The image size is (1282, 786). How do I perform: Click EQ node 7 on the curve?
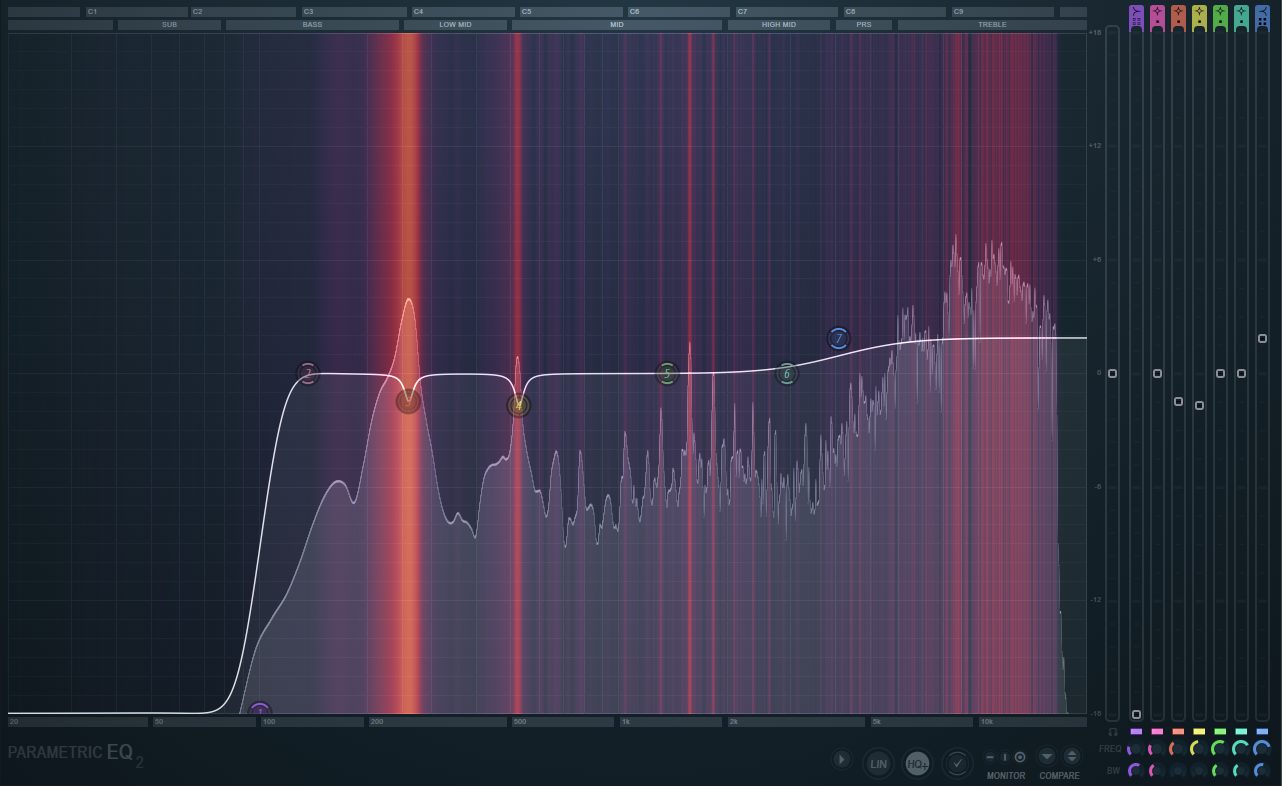tap(837, 338)
